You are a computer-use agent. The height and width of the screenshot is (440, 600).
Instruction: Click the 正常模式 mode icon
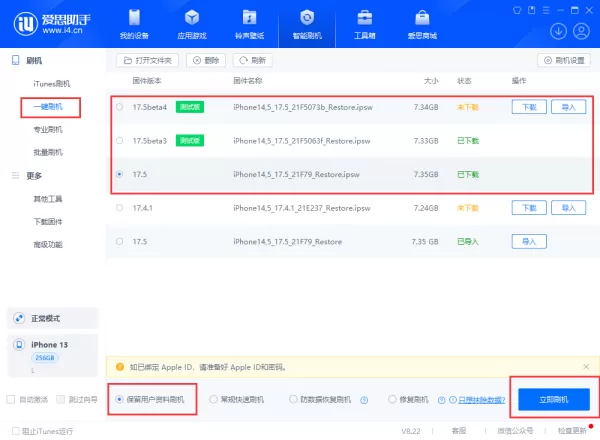point(19,318)
